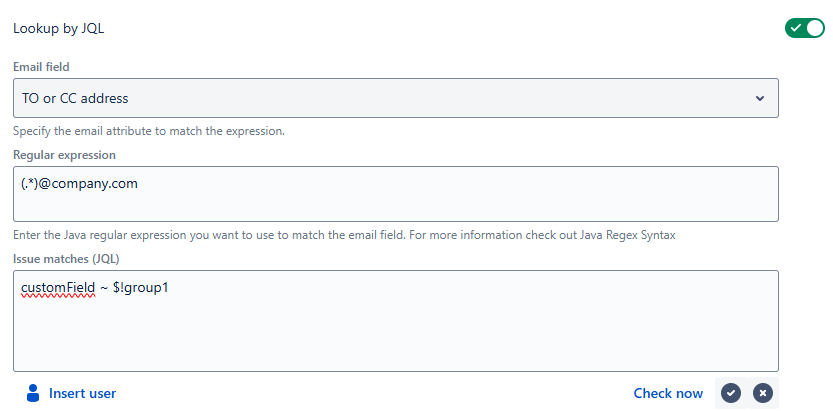
Task: Toggle the Lookup by JQL switch off
Action: point(804,28)
